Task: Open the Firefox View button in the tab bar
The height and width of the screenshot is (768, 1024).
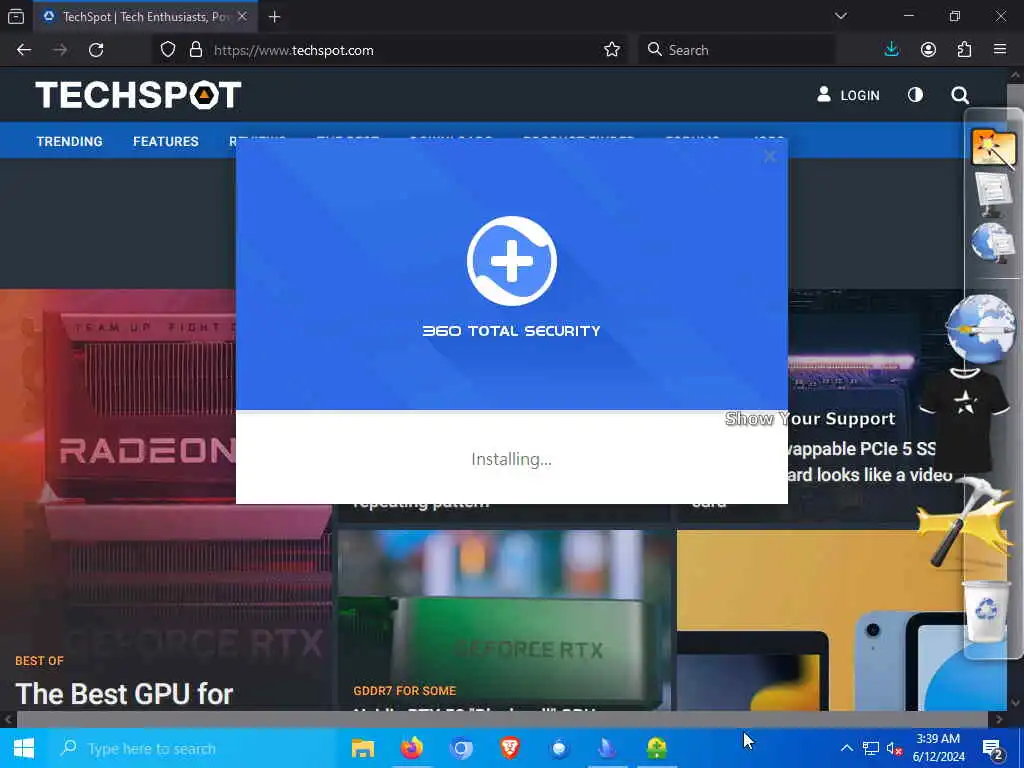Action: click(16, 16)
